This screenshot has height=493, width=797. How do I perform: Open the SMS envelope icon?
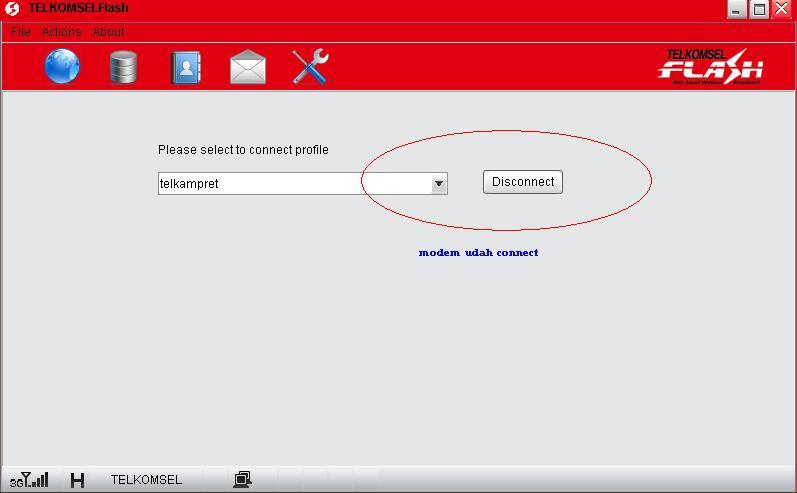click(x=248, y=67)
